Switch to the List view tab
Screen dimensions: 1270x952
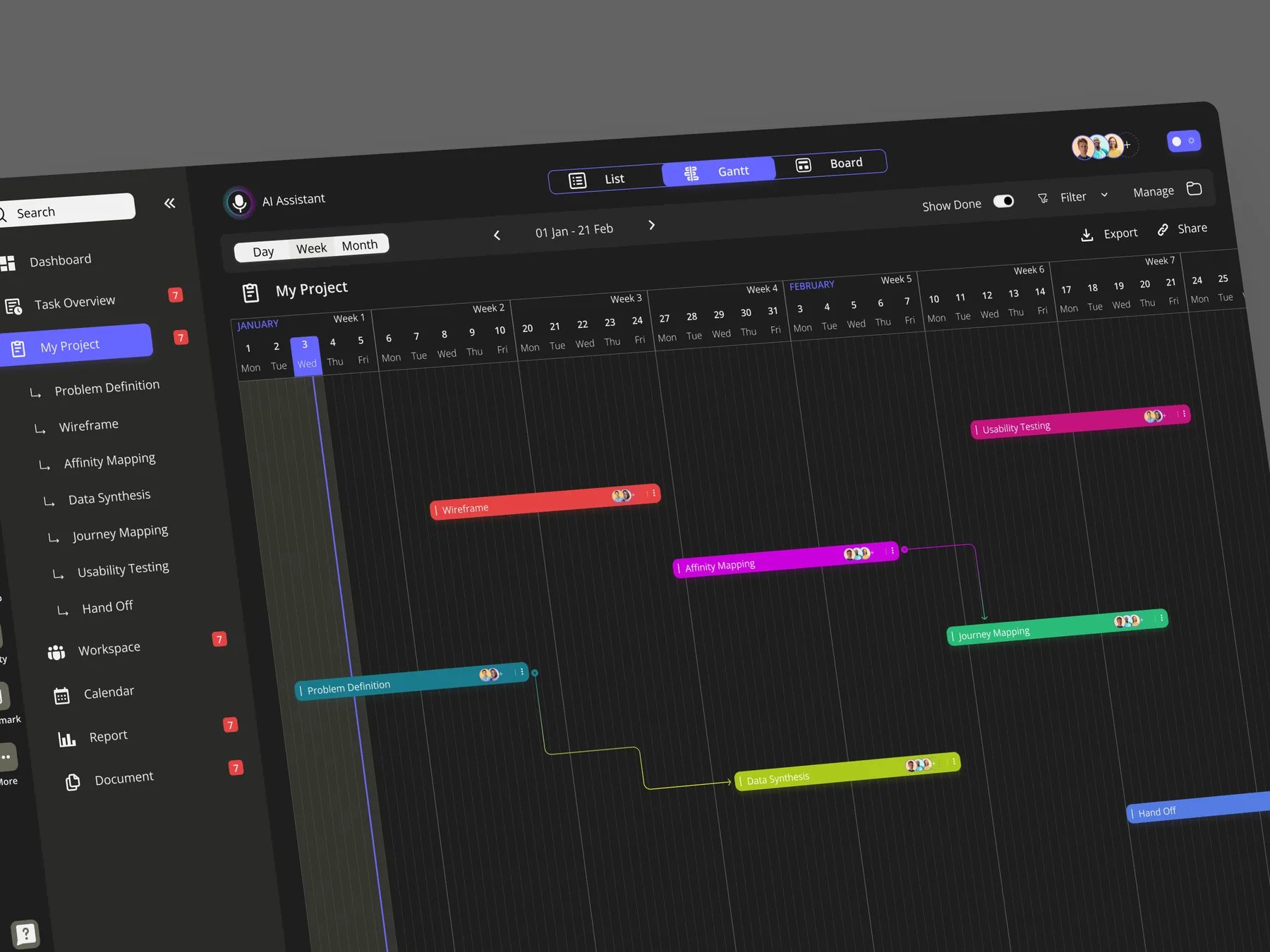[605, 179]
